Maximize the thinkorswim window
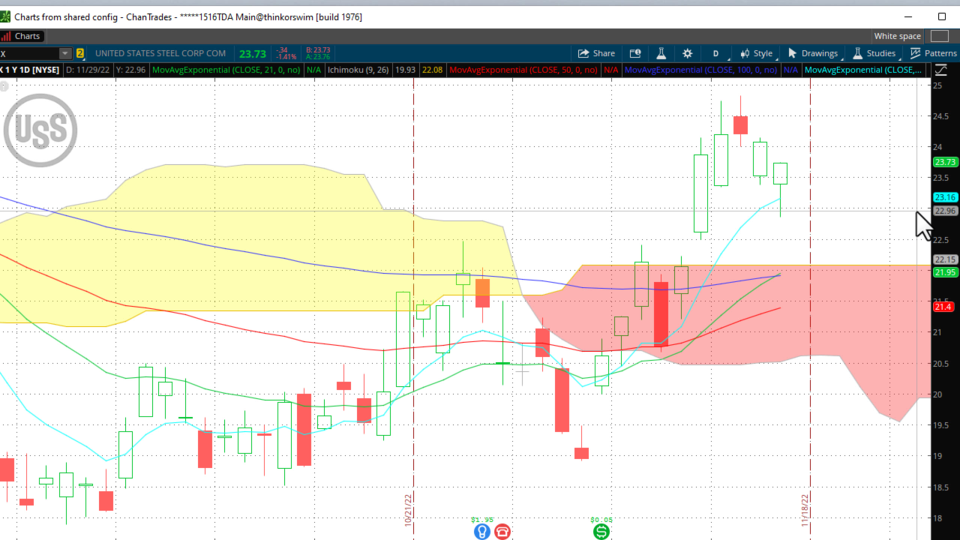Image resolution: width=960 pixels, height=540 pixels. tap(942, 17)
